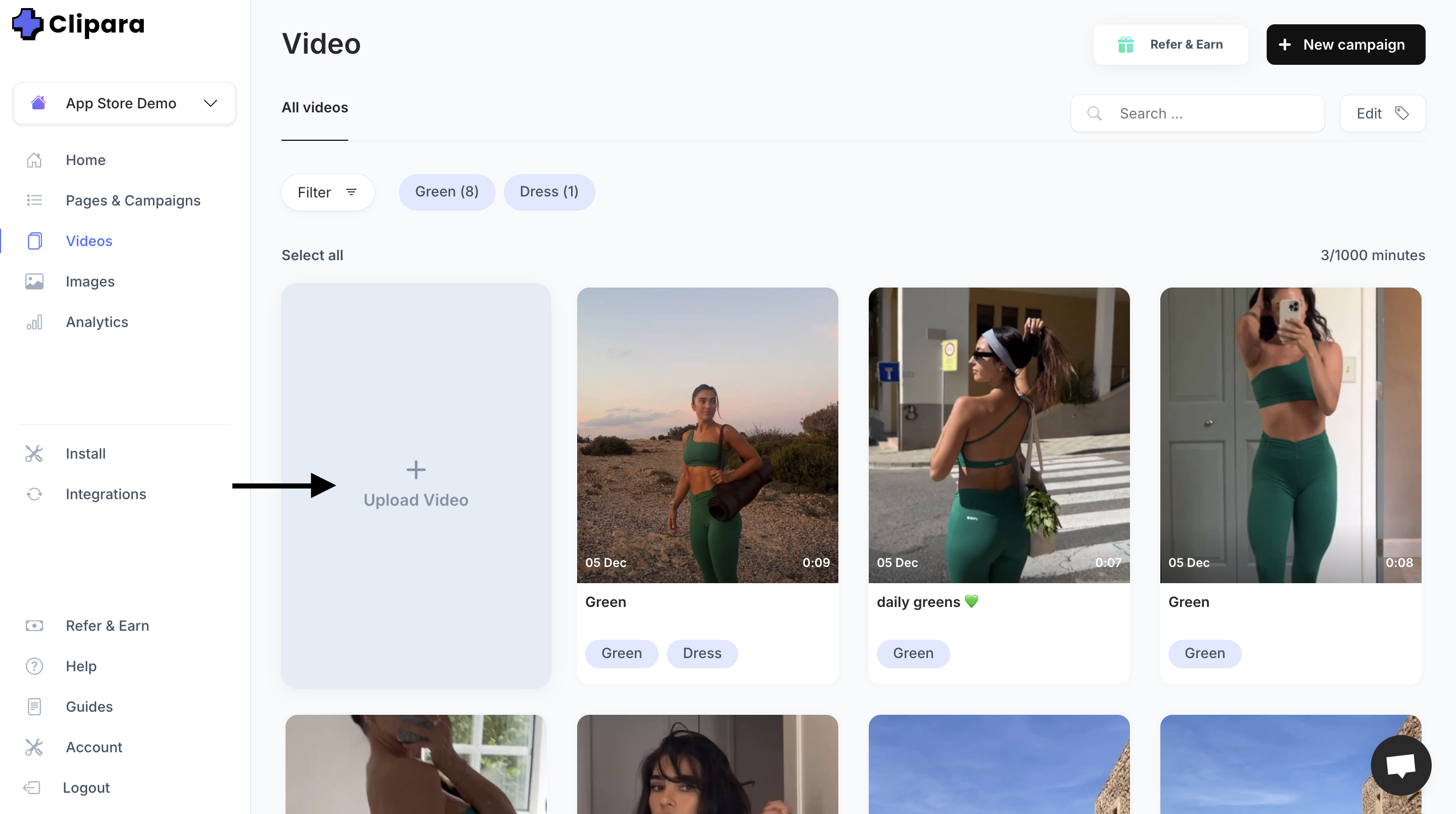1456x814 pixels.
Task: Open the Filter dropdown
Action: (x=328, y=192)
